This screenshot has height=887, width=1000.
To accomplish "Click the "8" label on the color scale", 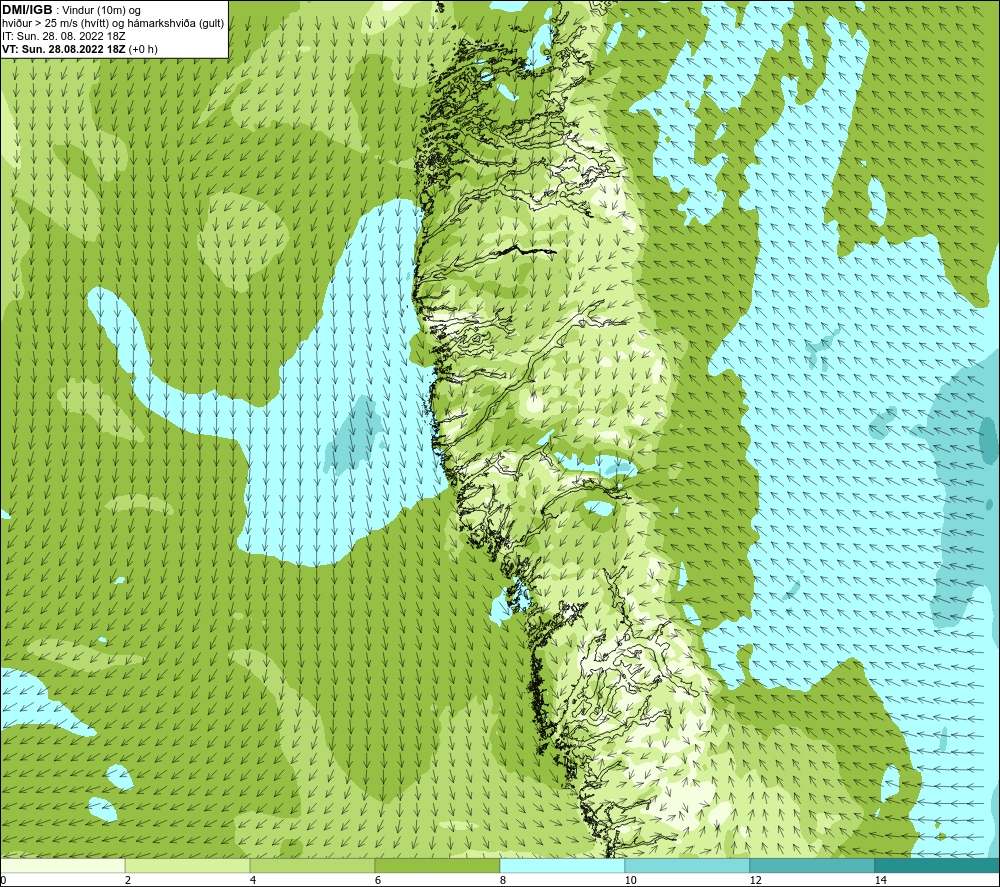I will [503, 880].
